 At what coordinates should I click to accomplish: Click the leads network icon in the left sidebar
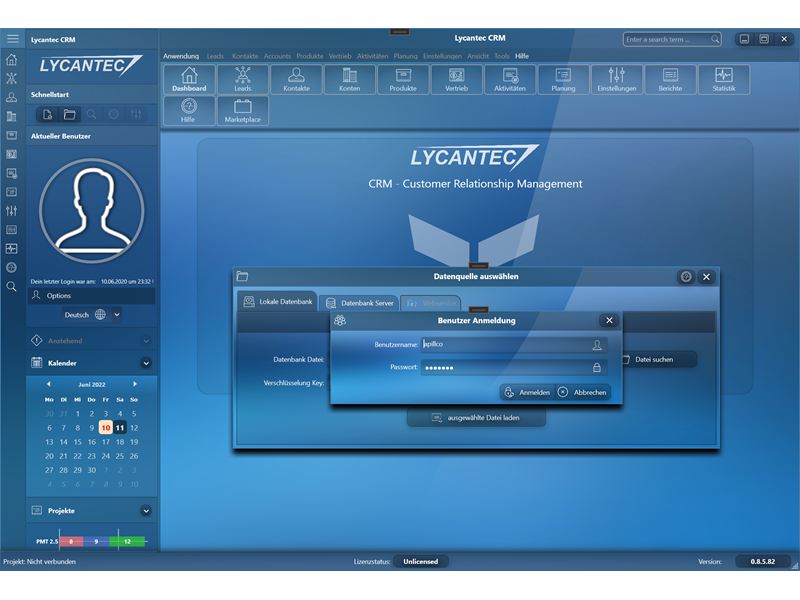tap(11, 79)
